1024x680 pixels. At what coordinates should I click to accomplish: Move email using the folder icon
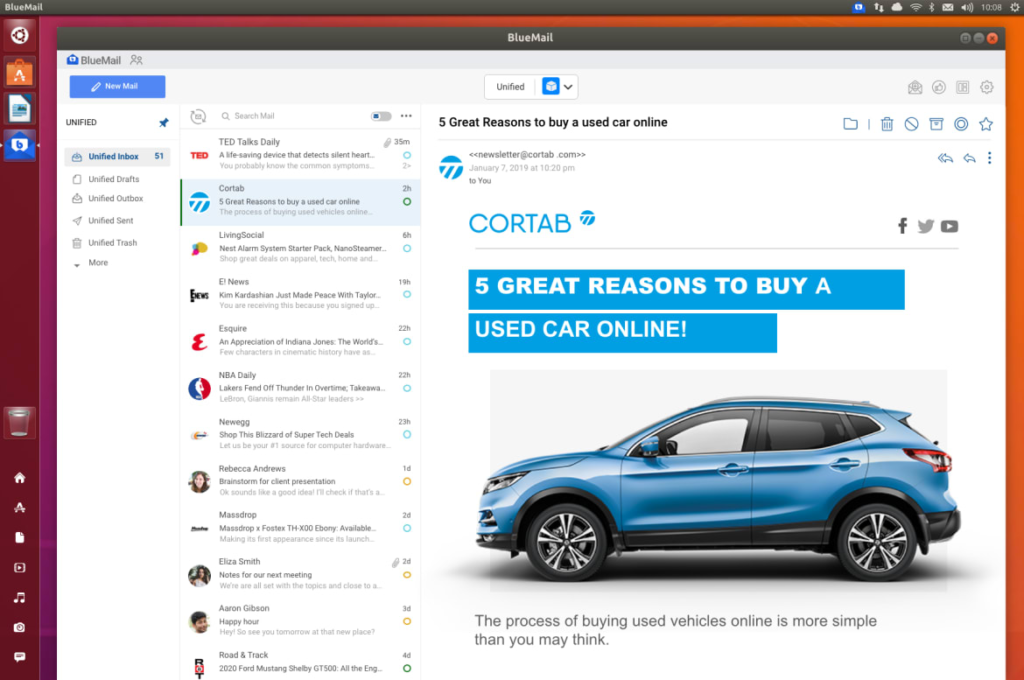pyautogui.click(x=850, y=124)
